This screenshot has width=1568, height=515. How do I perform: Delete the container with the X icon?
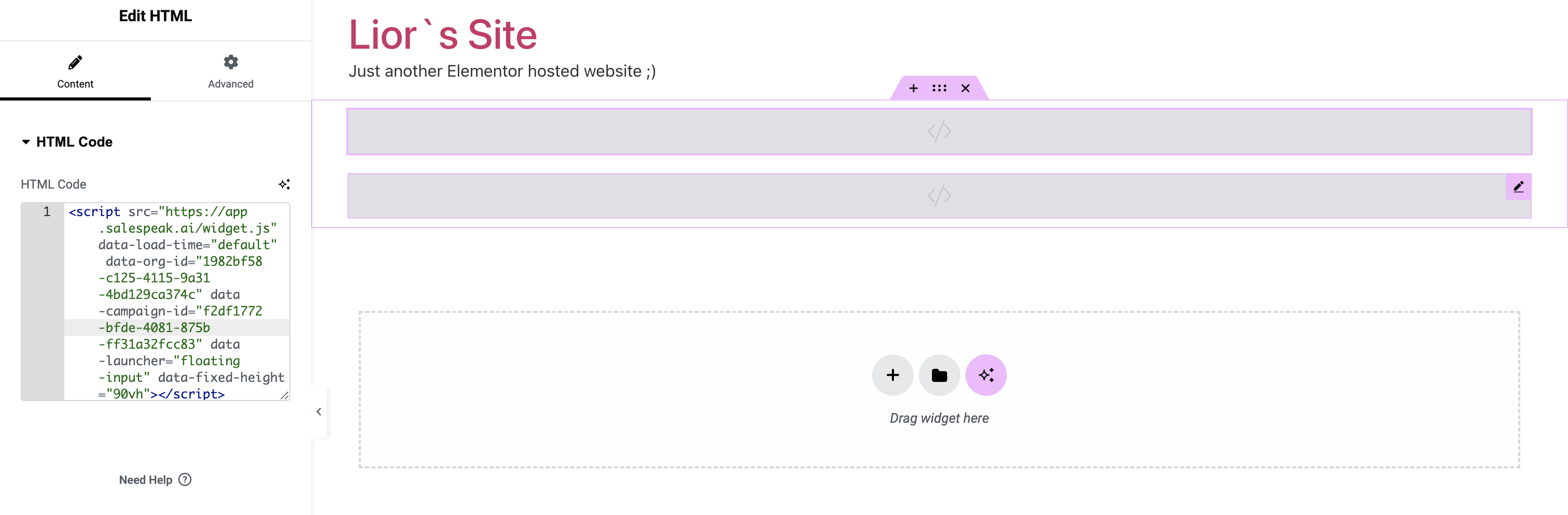coord(965,88)
